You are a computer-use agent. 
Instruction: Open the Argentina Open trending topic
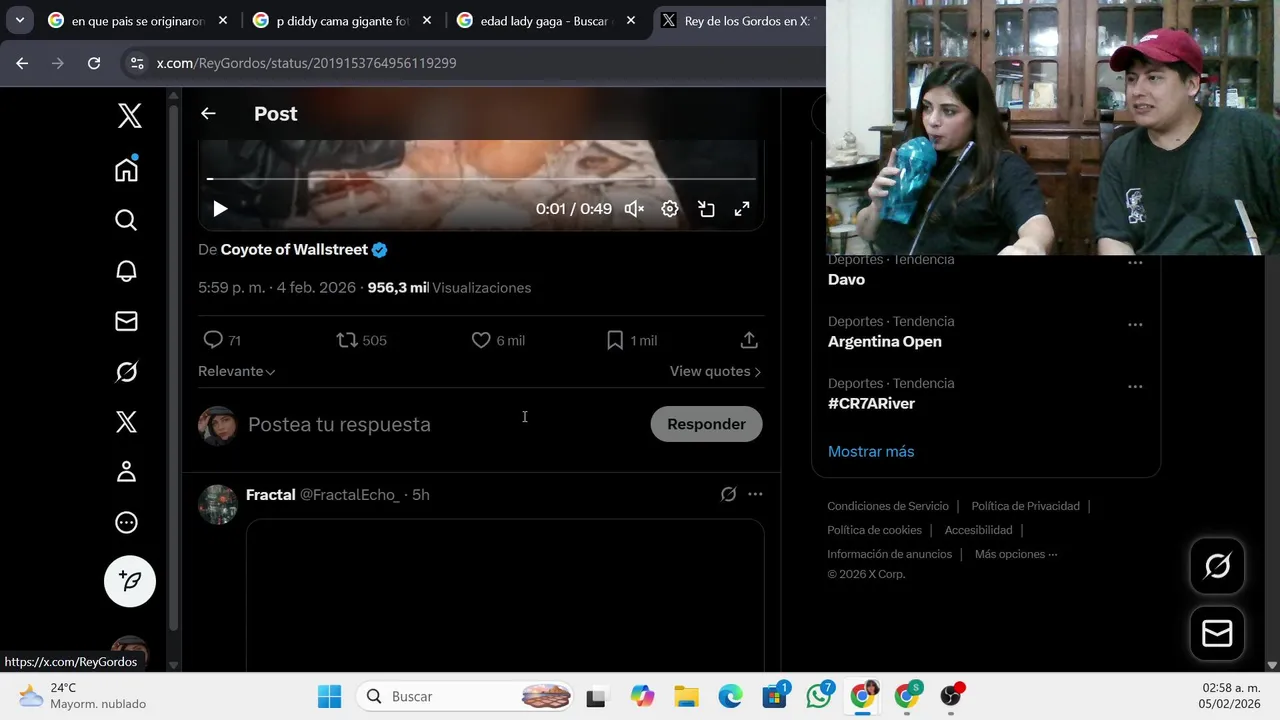pos(885,342)
